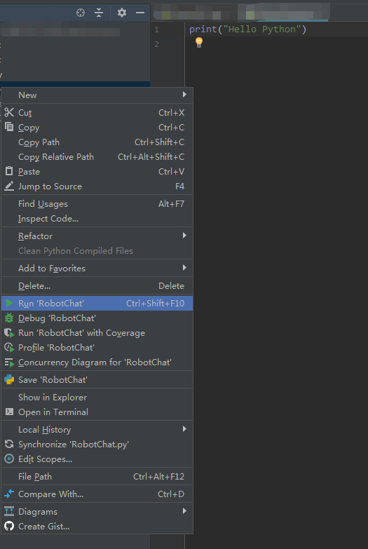
Task: Click the collapse all icon in project toolbar
Action: (x=99, y=13)
